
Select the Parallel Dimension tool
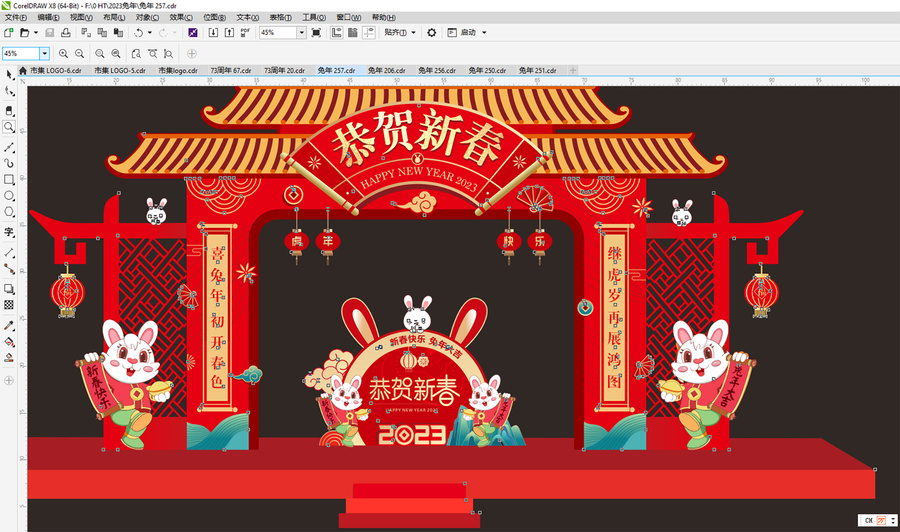coord(9,253)
